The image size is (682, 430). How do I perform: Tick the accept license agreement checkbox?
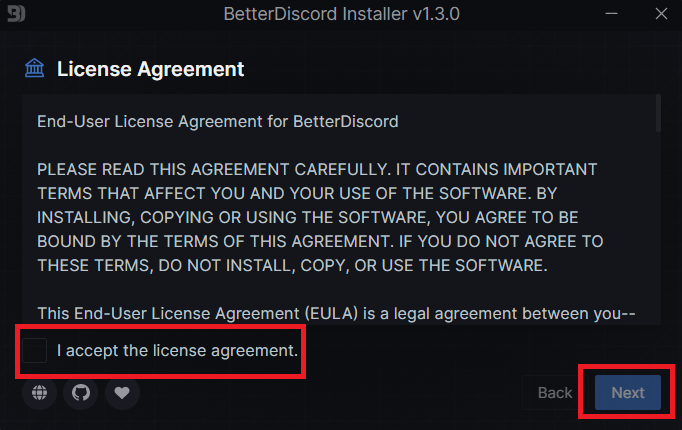[35, 351]
